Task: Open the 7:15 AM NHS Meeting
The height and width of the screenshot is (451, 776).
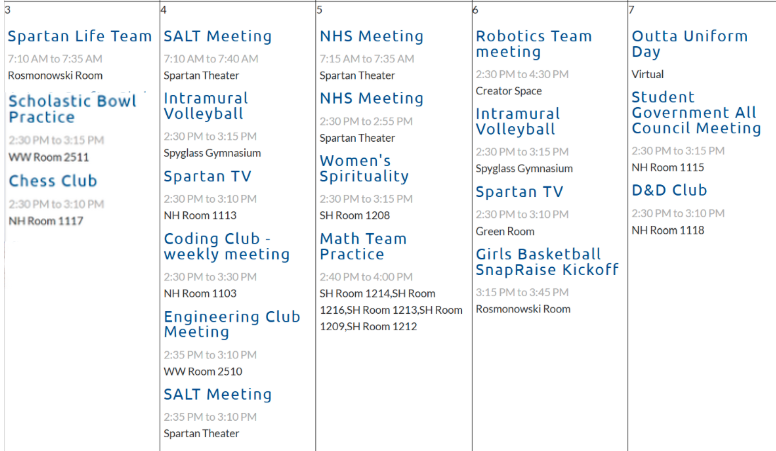Action: pyautogui.click(x=372, y=36)
